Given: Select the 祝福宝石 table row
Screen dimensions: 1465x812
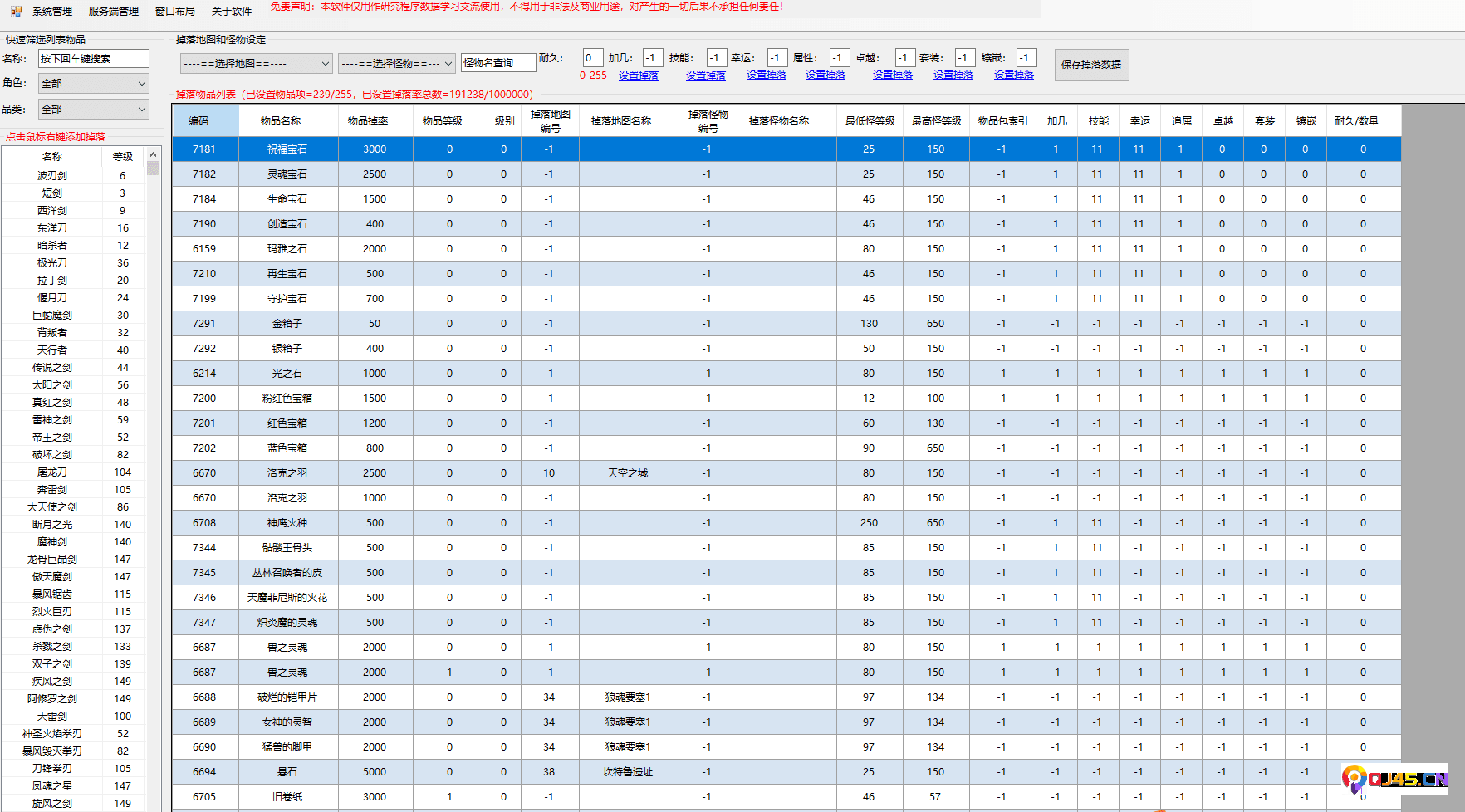Looking at the screenshot, I should point(786,149).
